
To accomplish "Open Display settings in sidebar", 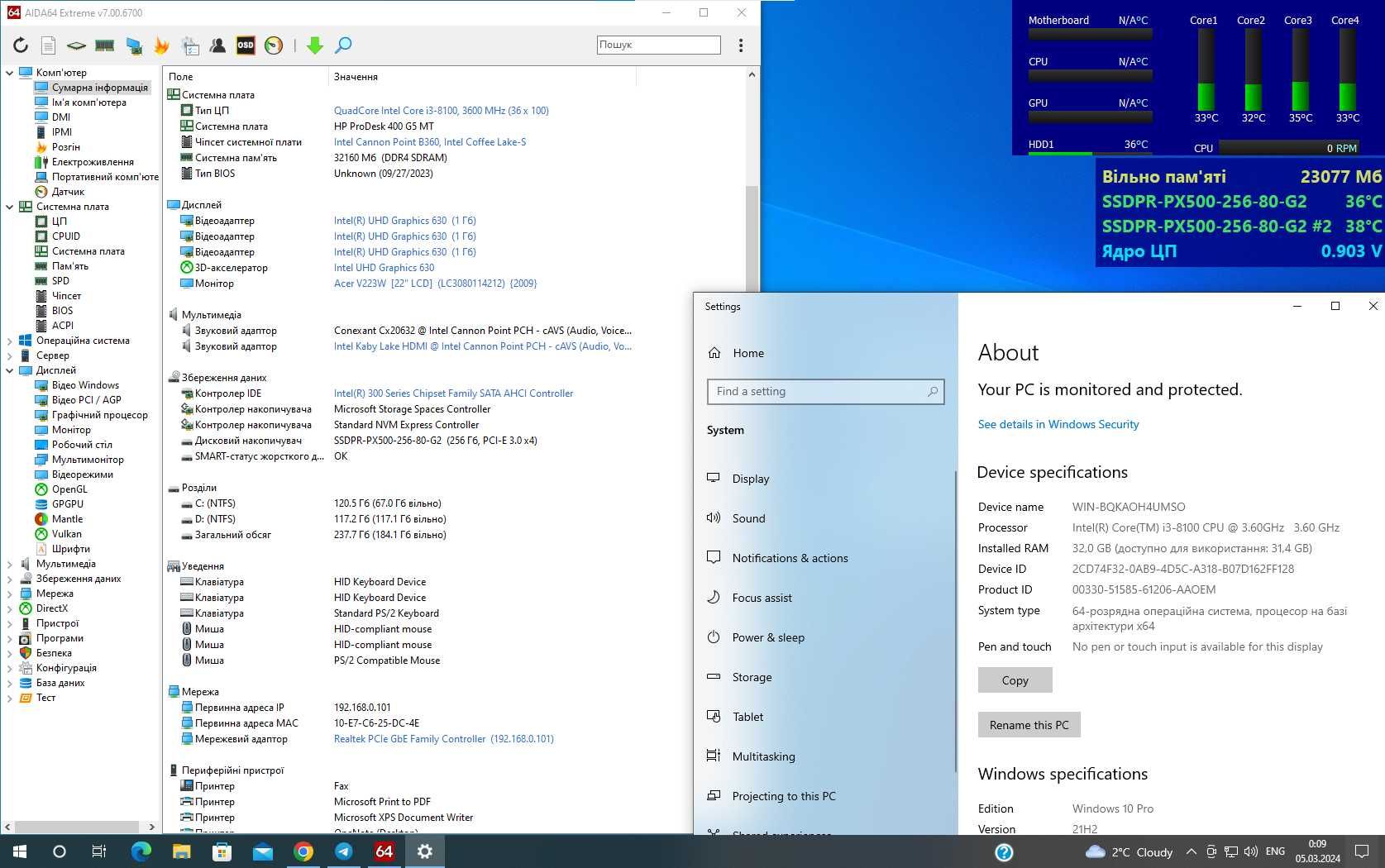I will pyautogui.click(x=750, y=479).
